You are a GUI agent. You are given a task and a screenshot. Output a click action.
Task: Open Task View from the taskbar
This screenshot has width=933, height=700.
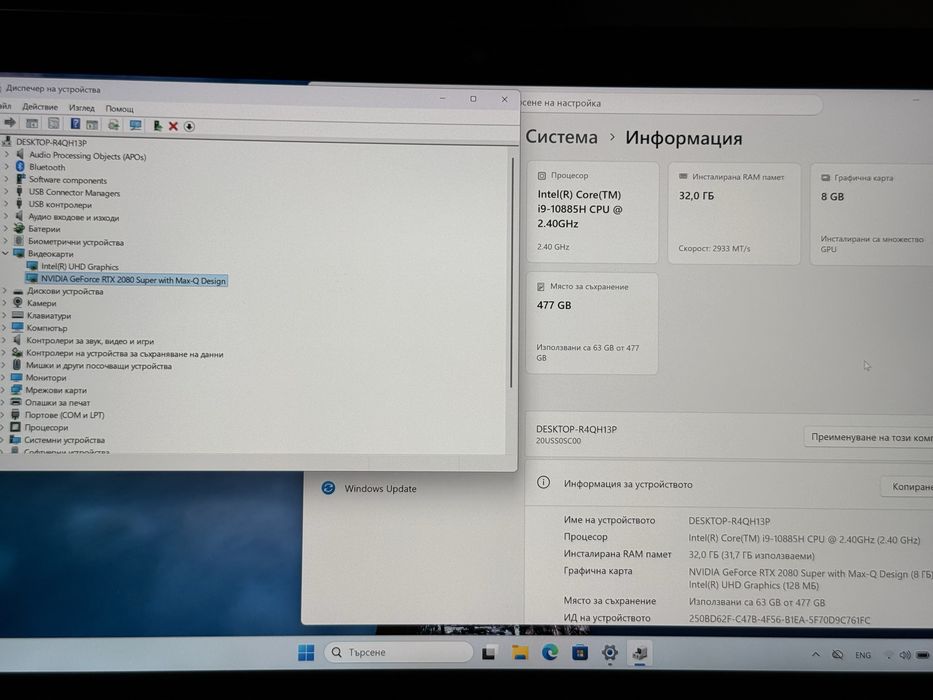[489, 653]
